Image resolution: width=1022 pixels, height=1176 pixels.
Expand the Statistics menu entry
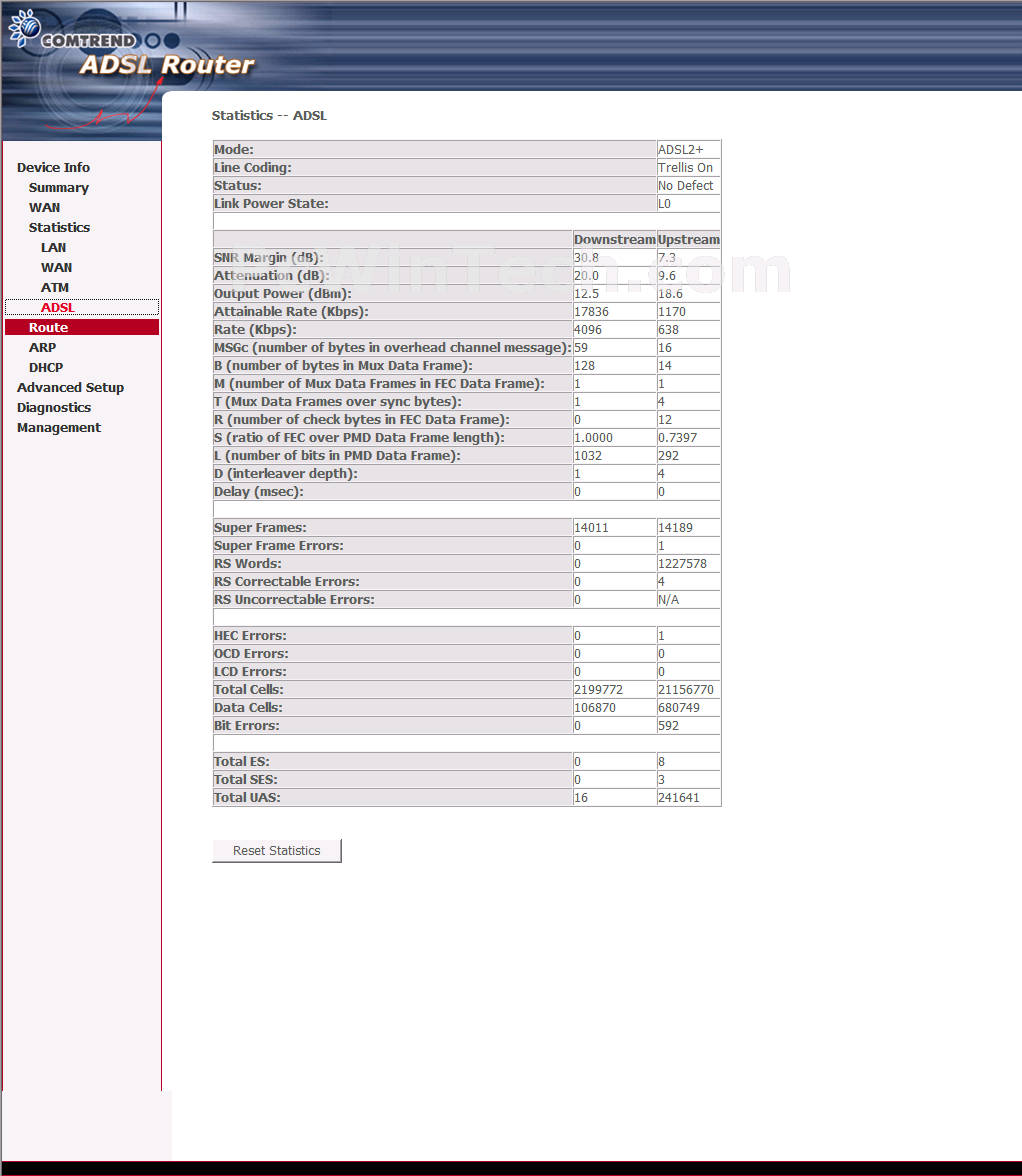59,227
